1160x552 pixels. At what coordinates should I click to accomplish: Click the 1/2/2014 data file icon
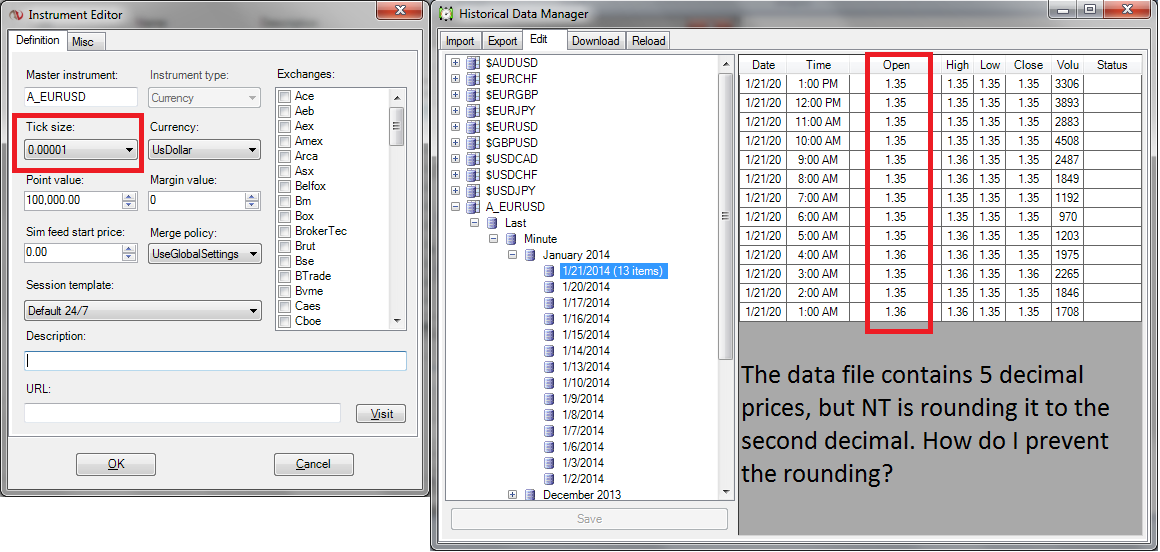(x=549, y=478)
